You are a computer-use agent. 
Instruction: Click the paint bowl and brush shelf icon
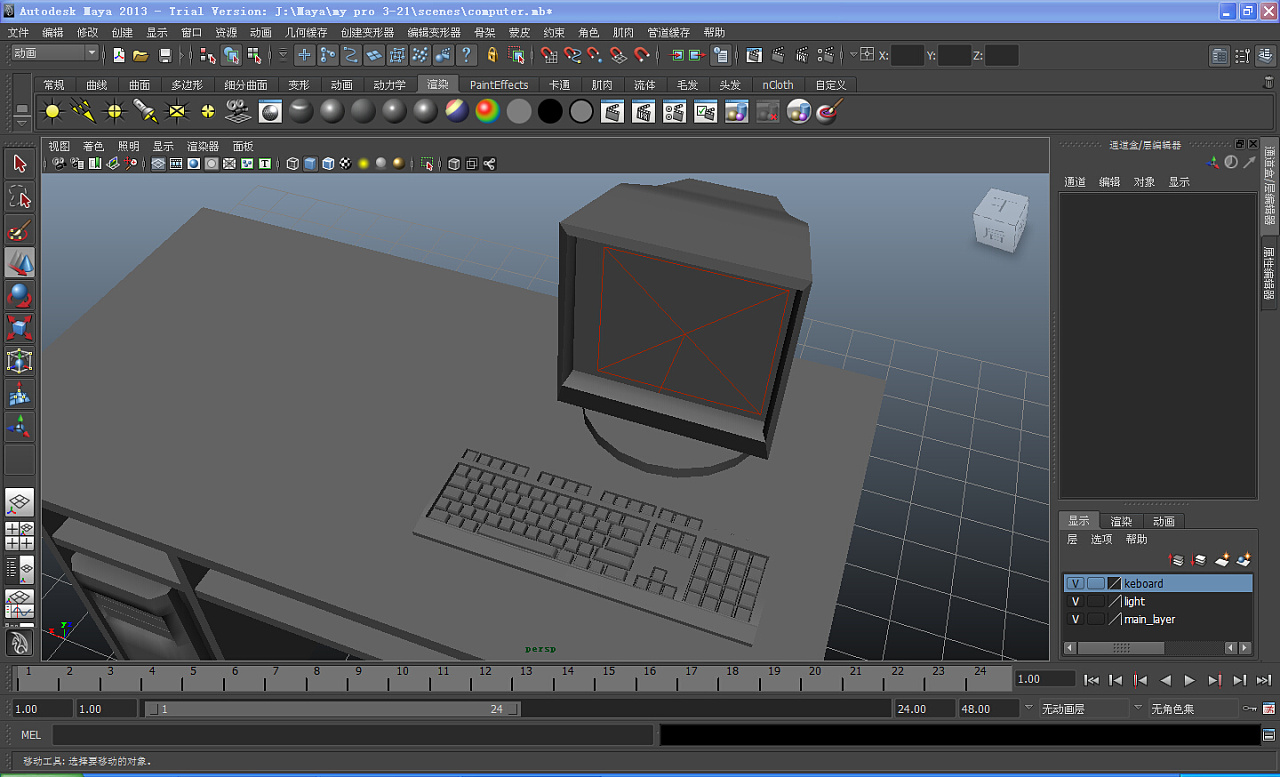829,111
